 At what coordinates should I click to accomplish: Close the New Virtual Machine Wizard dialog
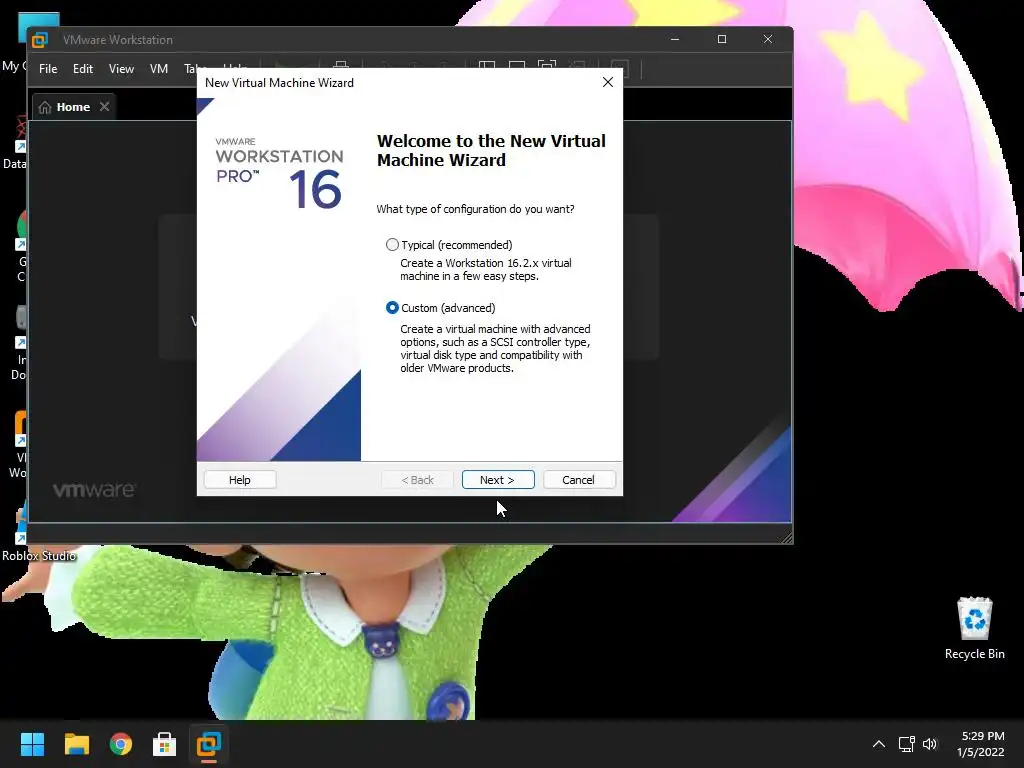[x=608, y=82]
